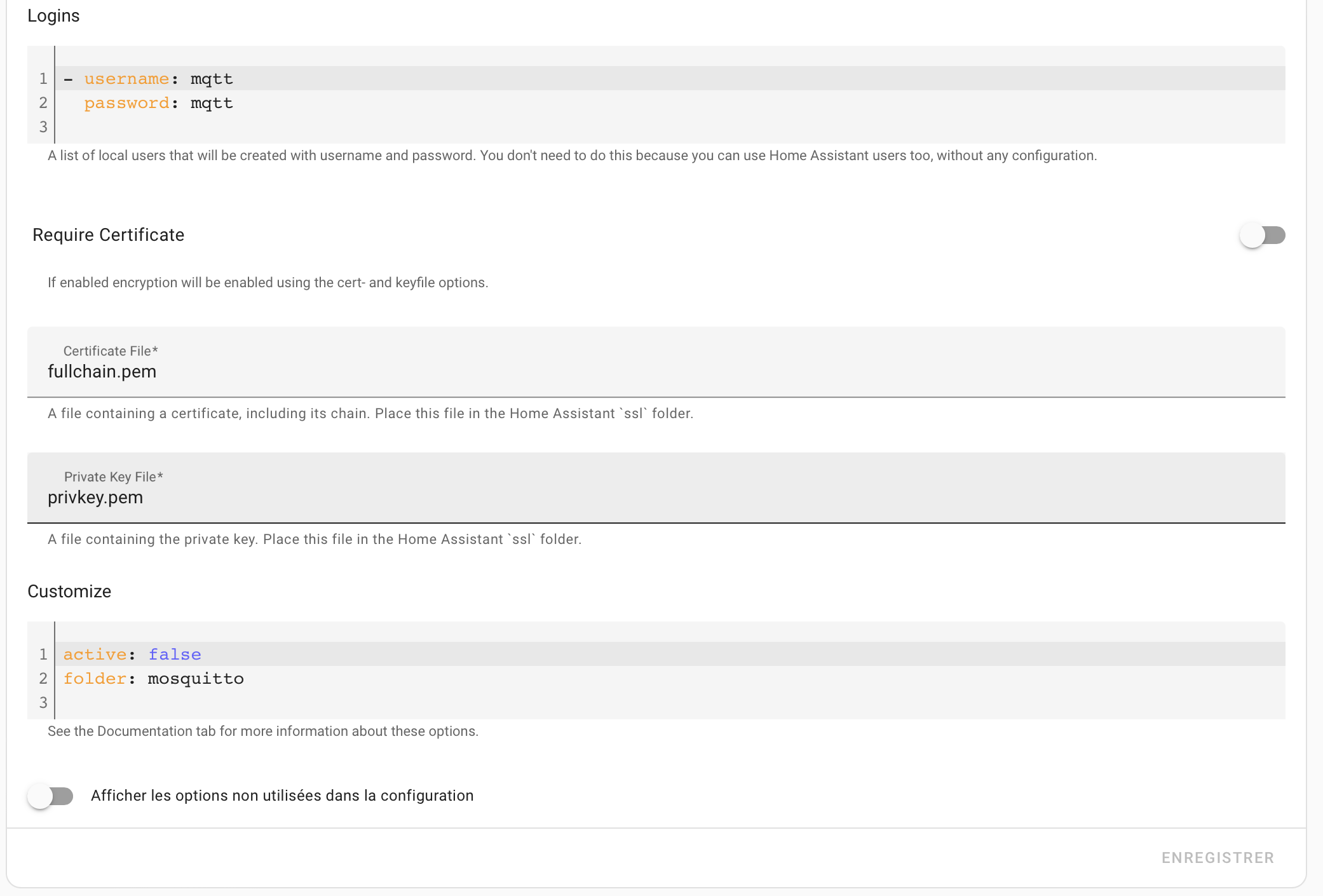1323x896 pixels.
Task: Click the 'mqtt' username value
Action: (x=212, y=78)
